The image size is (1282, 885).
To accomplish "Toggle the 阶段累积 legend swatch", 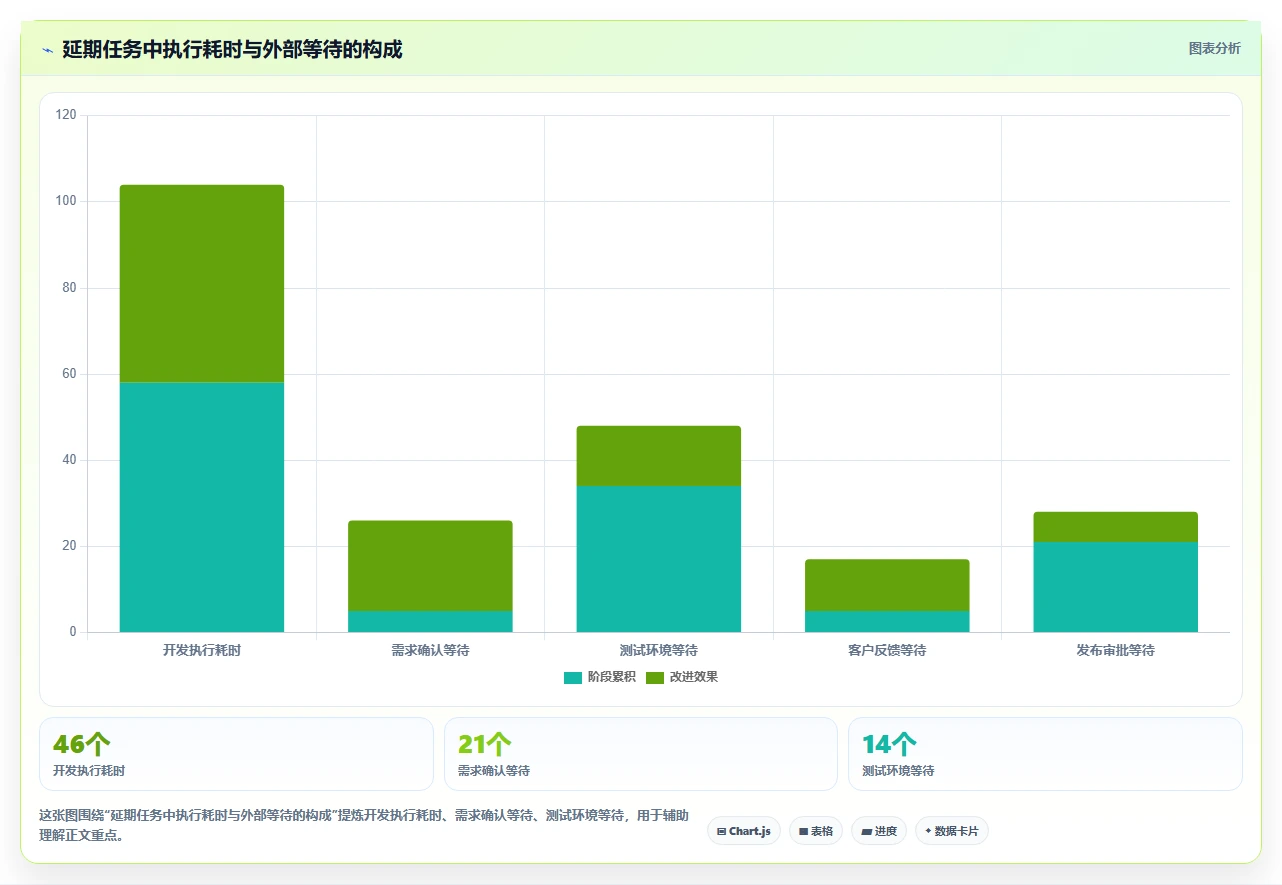I will click(572, 677).
